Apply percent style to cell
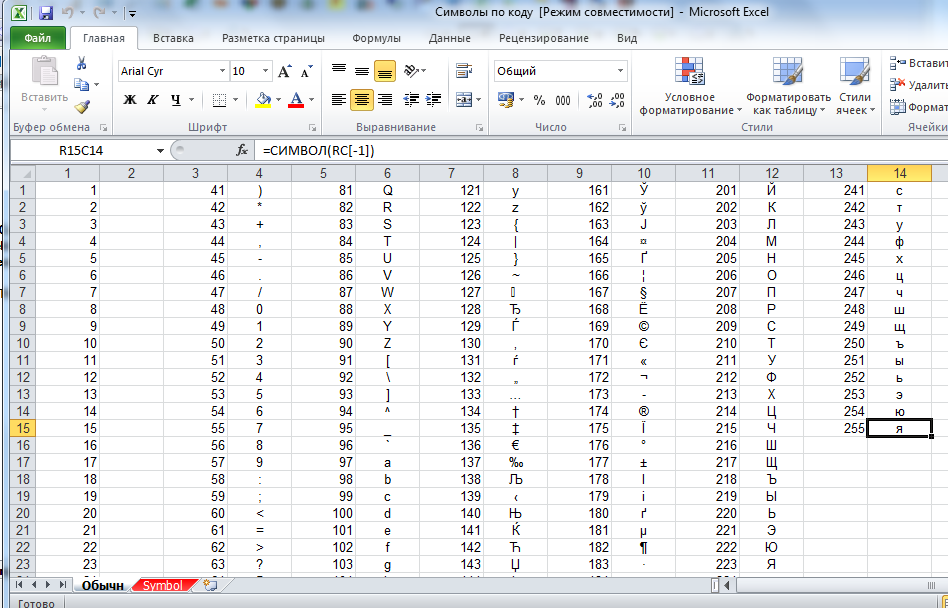 [539, 100]
